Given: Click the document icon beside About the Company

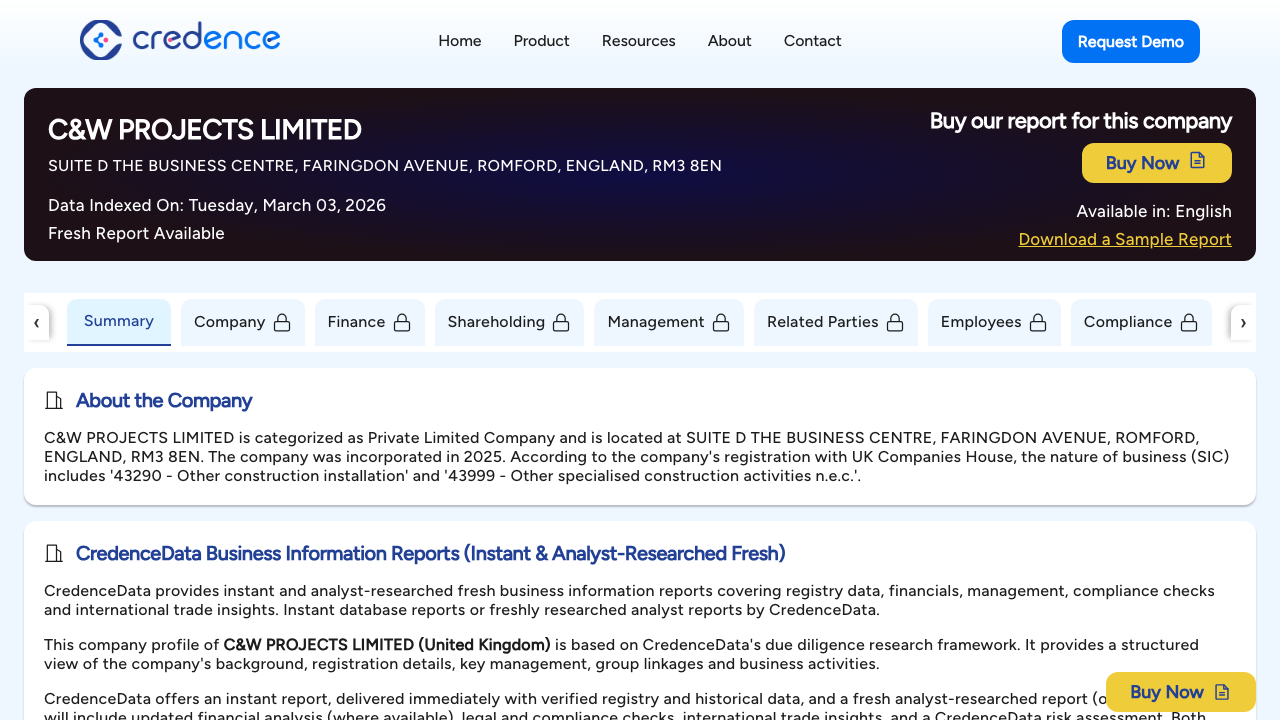Looking at the screenshot, I should (x=53, y=400).
